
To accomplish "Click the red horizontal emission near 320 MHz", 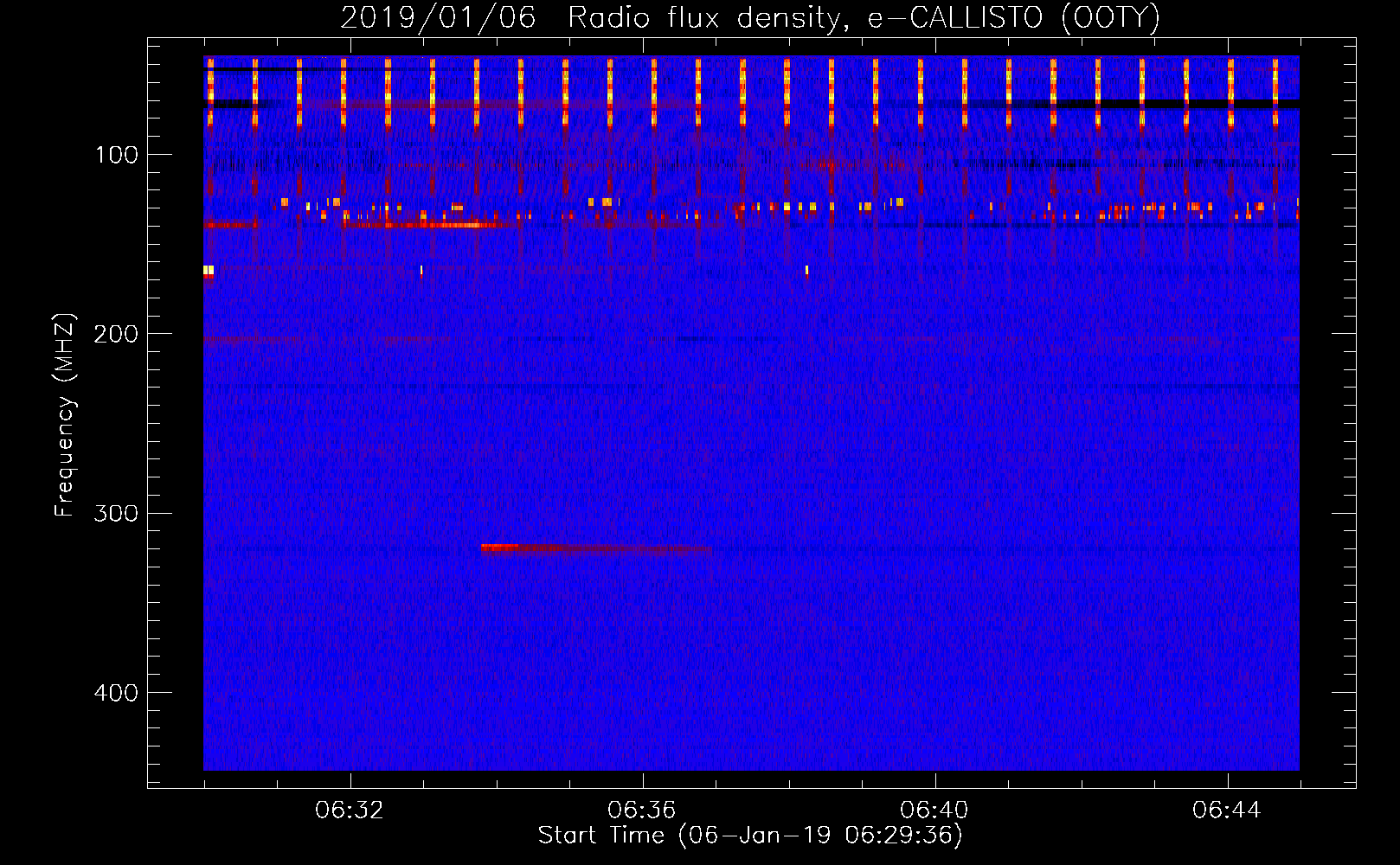I will point(596,548).
